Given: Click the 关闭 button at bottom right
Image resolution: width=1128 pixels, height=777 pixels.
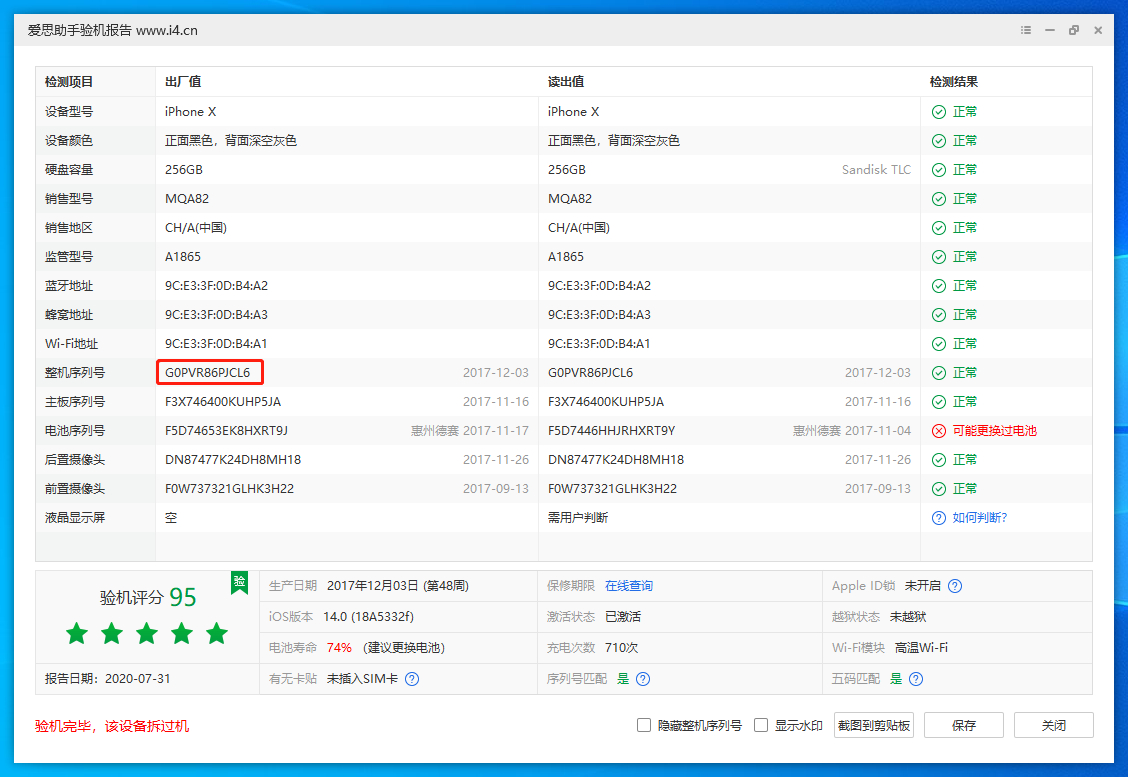Looking at the screenshot, I should [x=1054, y=725].
